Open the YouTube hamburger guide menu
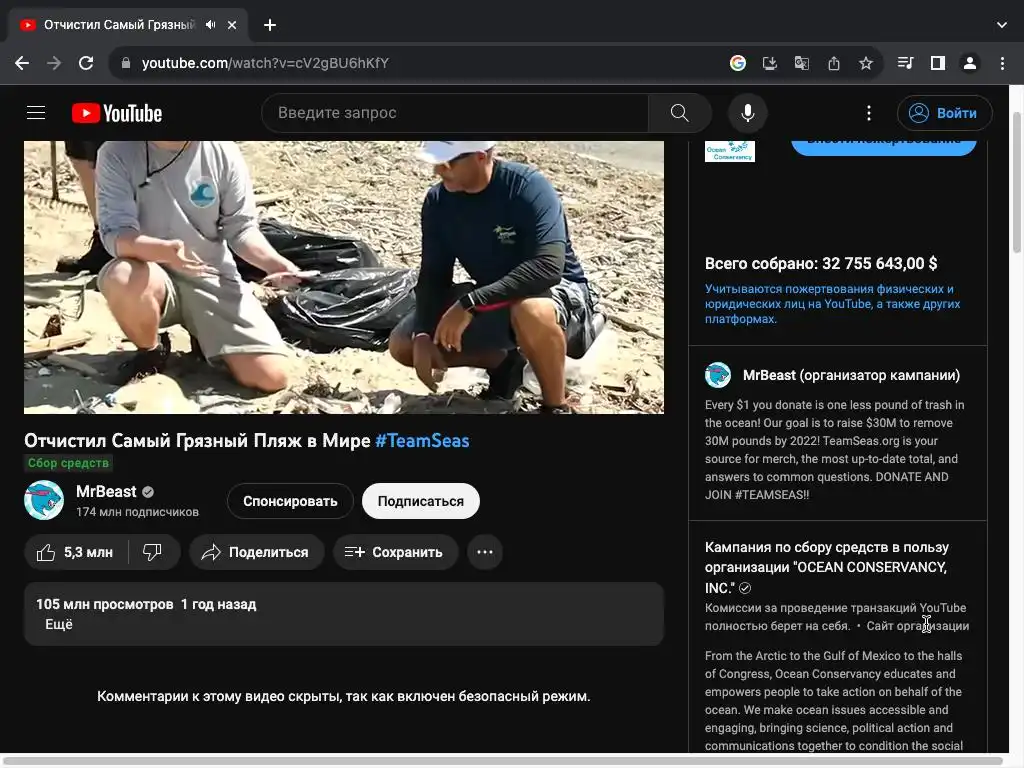Screen dimensions: 1024x768 (x=36, y=113)
